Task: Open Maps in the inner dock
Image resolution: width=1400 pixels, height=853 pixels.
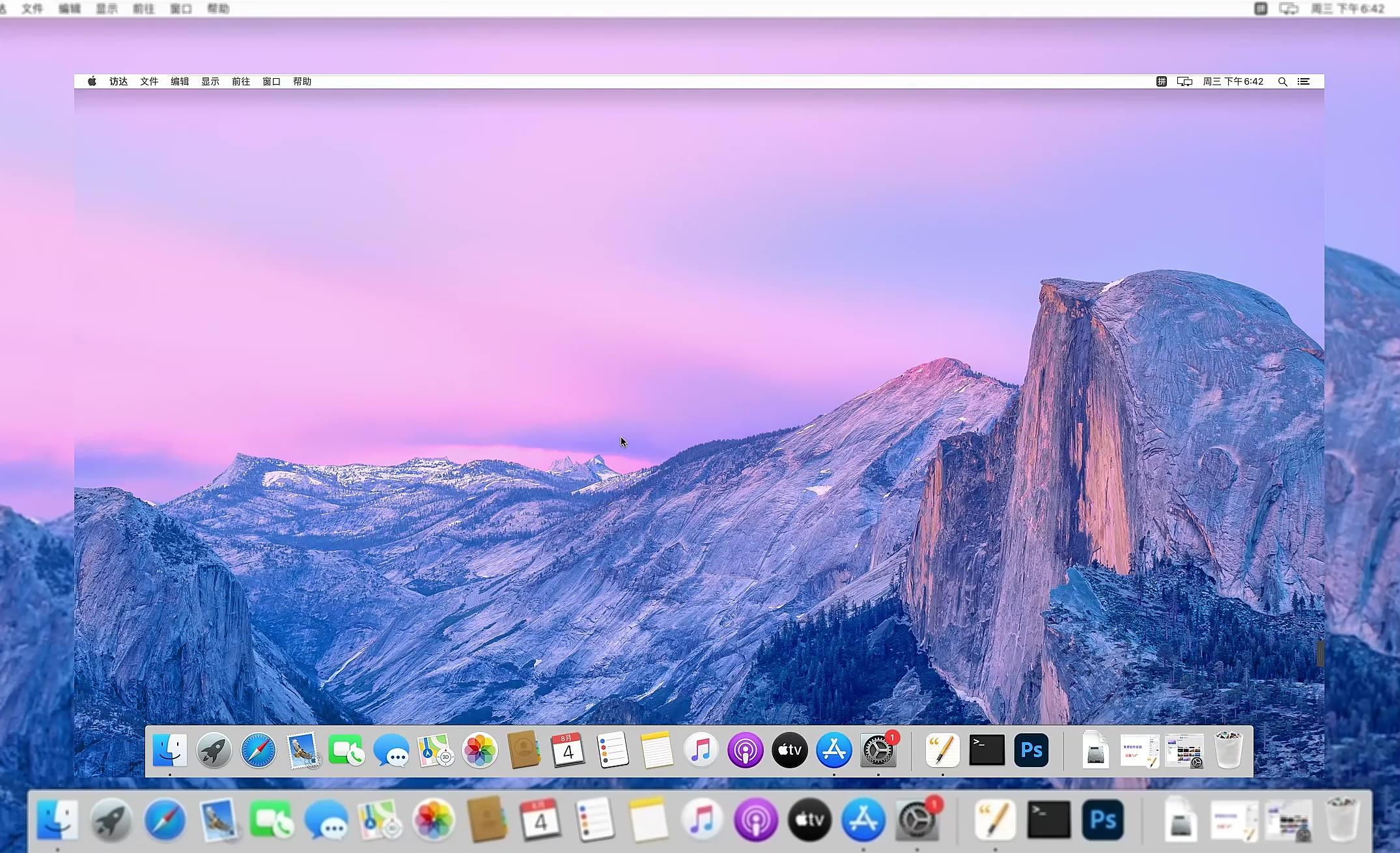Action: (x=436, y=750)
